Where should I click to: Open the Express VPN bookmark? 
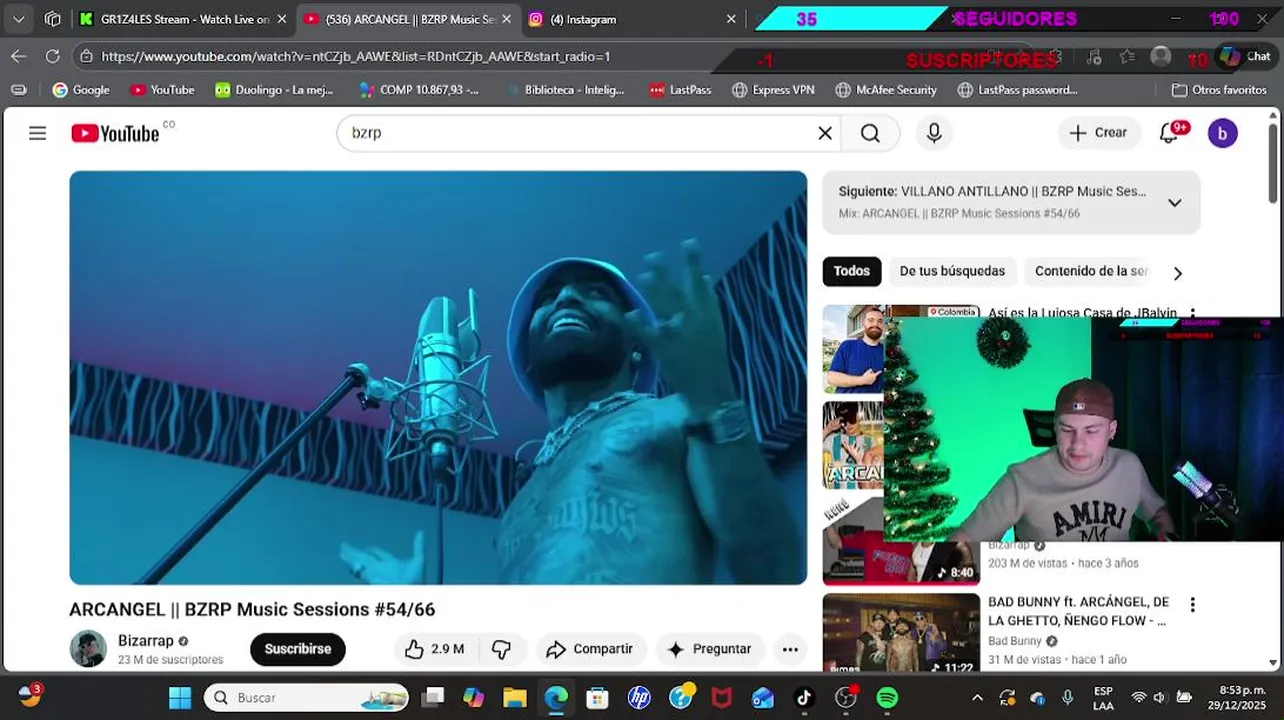[773, 90]
